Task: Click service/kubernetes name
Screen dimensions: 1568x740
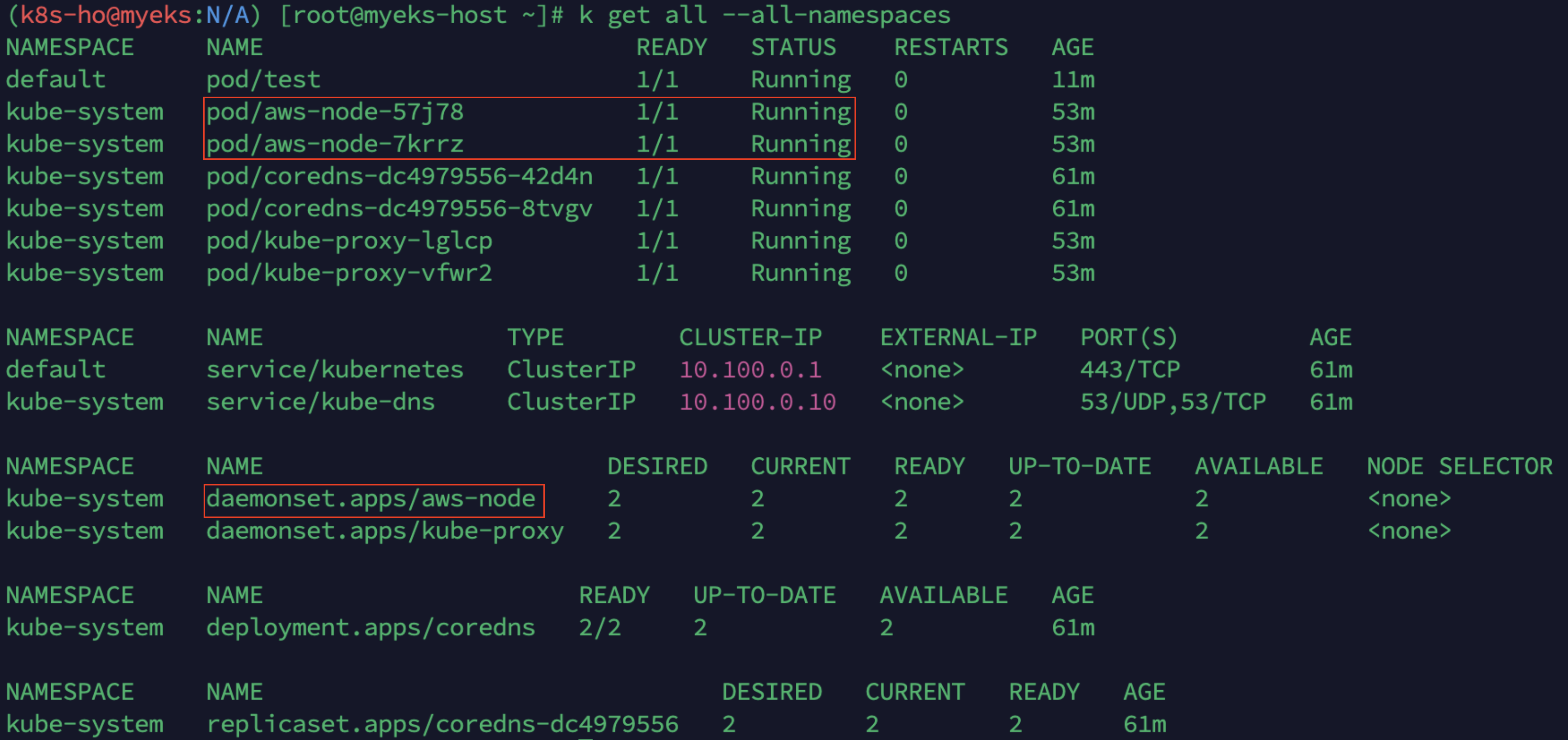Action: coord(335,370)
